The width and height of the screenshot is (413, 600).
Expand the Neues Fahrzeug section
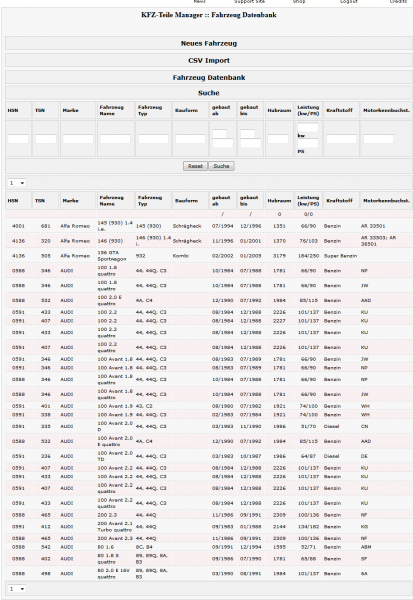coord(209,44)
